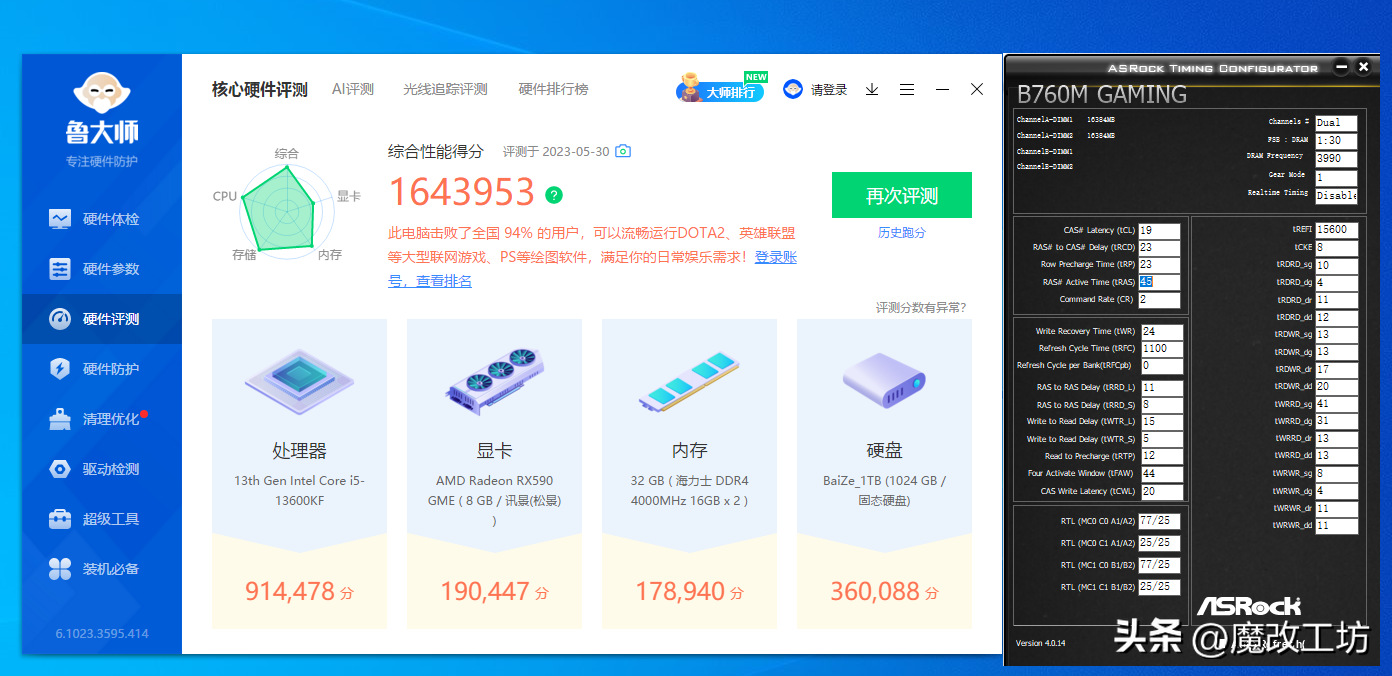Click the 登录账号 login account link
This screenshot has height=676, width=1392.
point(775,258)
